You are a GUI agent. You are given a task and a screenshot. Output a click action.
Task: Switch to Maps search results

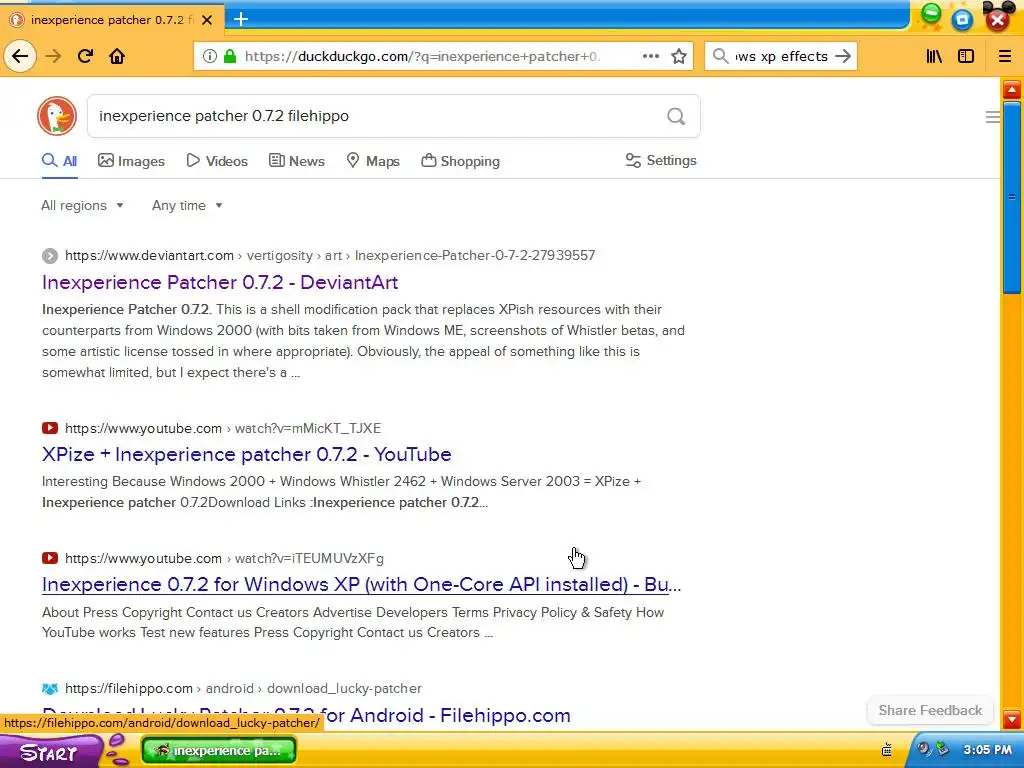(373, 161)
